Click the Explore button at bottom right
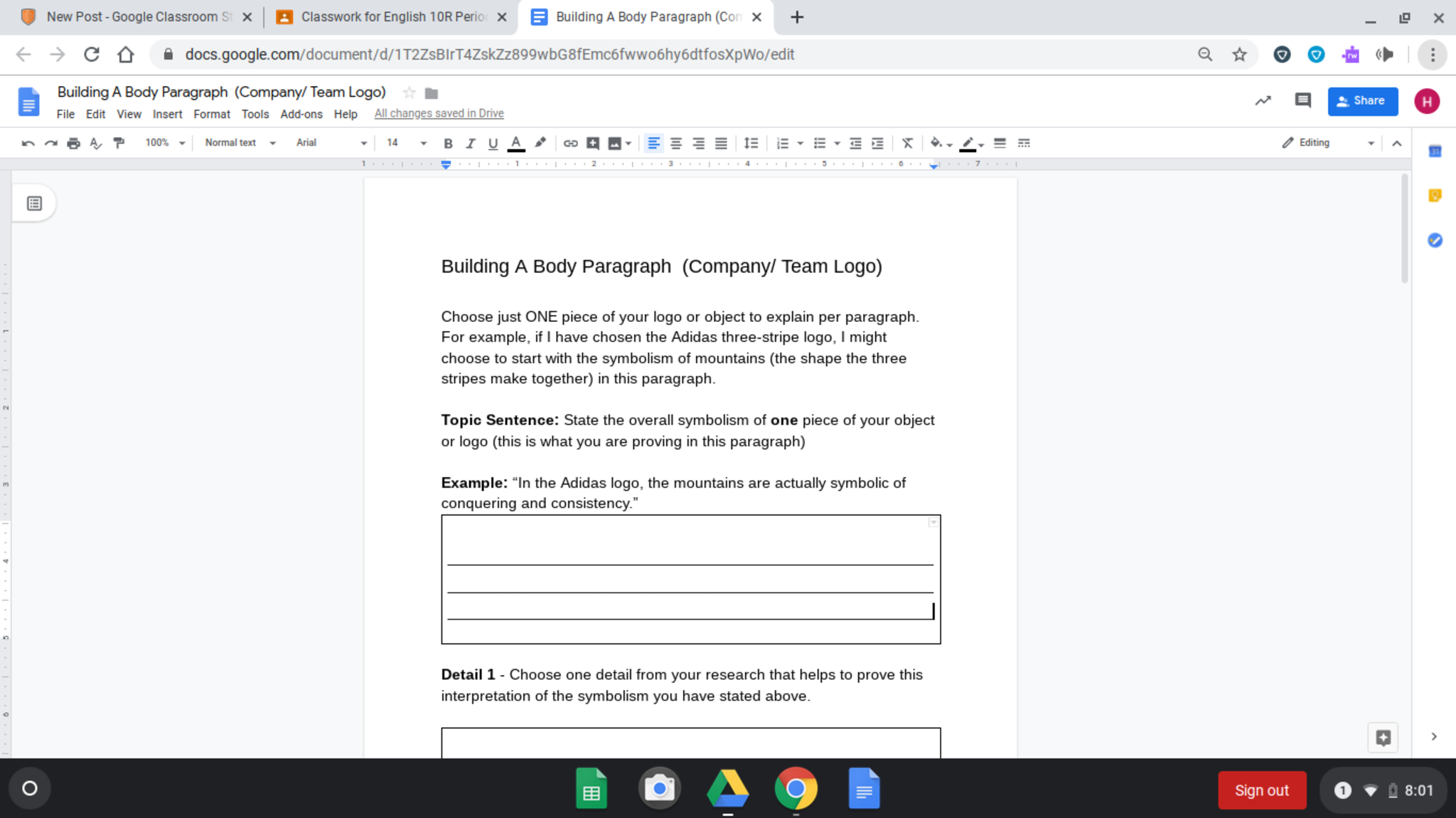Viewport: 1456px width, 818px height. click(x=1383, y=737)
